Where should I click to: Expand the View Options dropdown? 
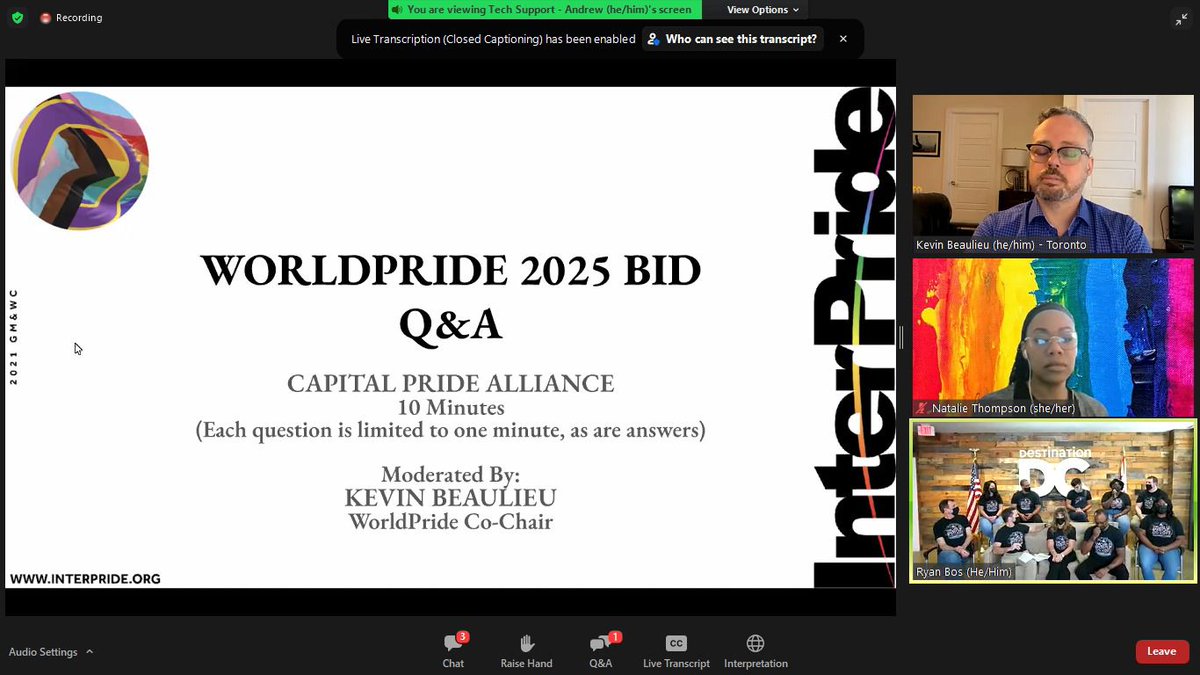pyautogui.click(x=763, y=10)
